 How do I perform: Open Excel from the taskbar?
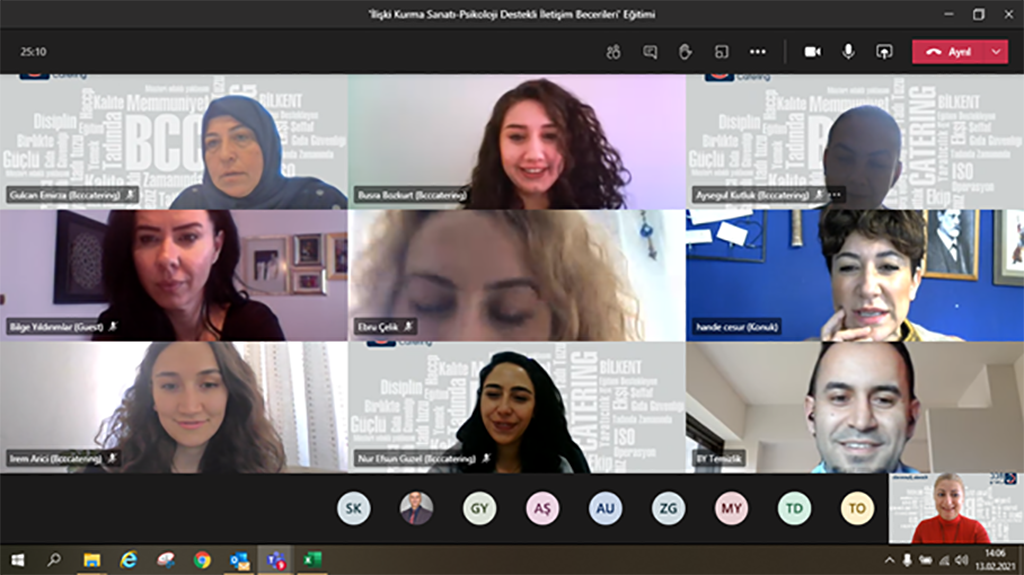coord(313,560)
